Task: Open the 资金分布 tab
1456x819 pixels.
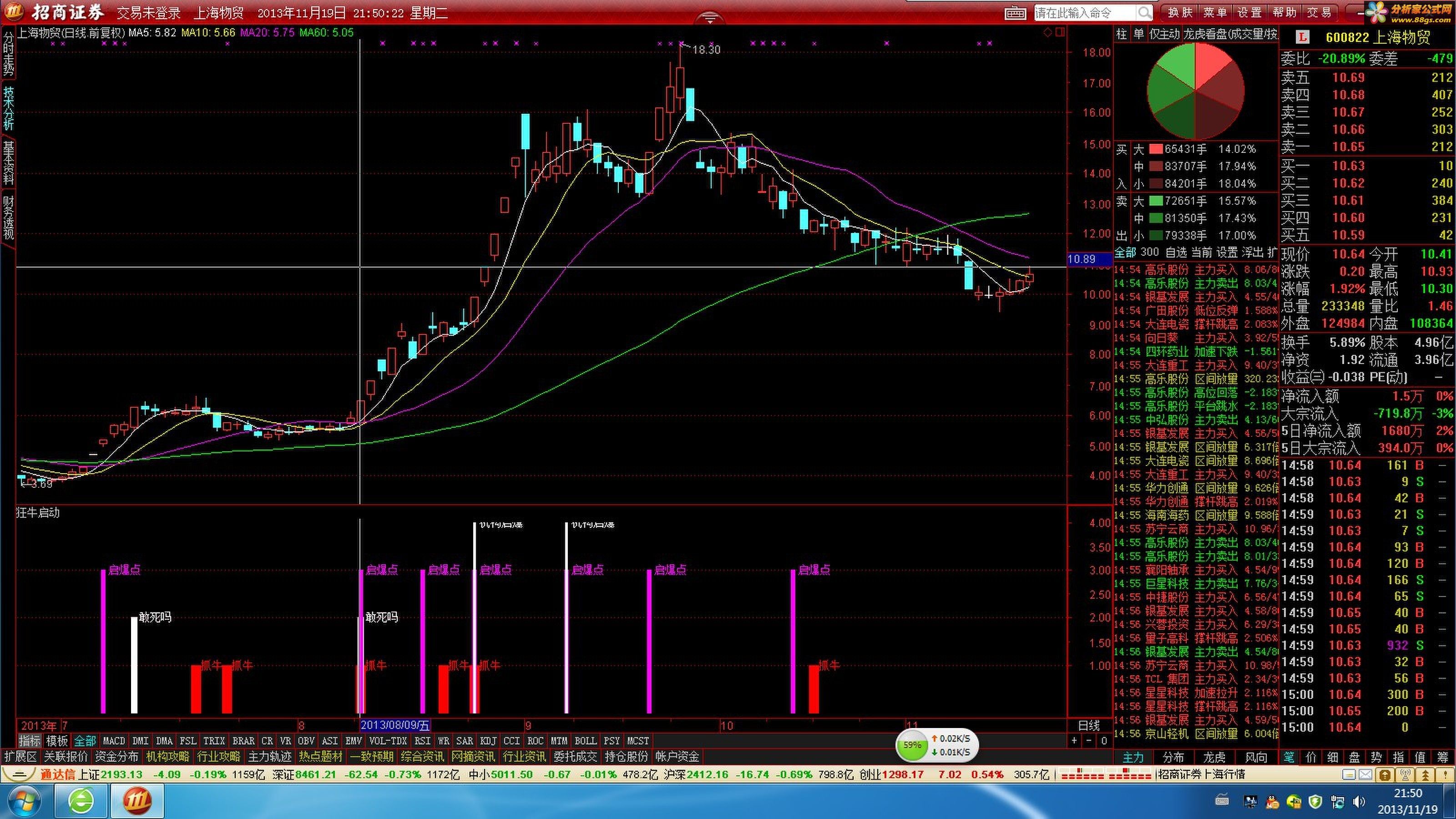Action: (x=116, y=756)
